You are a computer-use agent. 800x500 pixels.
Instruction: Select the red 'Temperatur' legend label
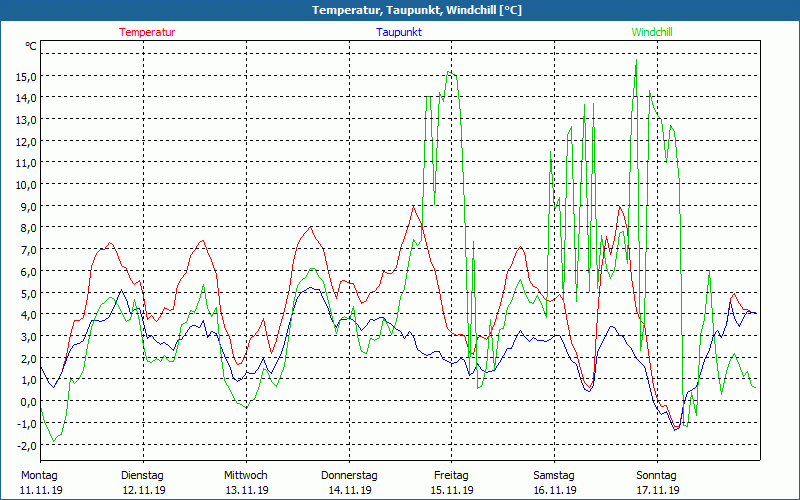click(x=147, y=32)
